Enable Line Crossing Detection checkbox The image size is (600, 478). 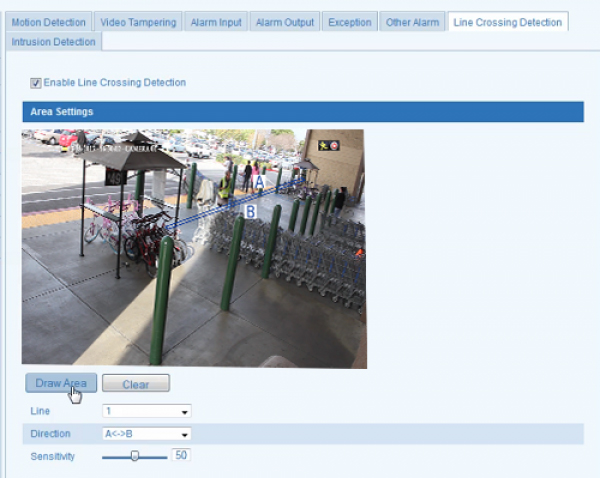click(36, 83)
